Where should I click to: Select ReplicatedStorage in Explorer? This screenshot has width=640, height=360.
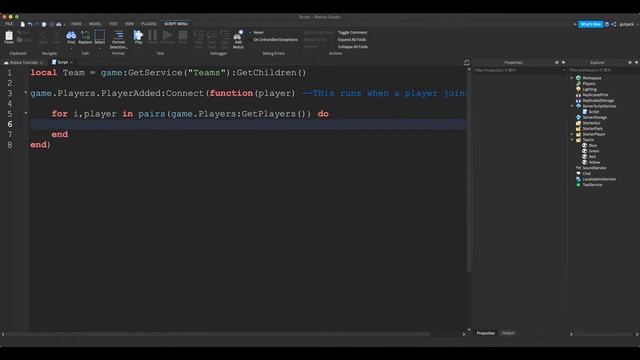pos(598,100)
